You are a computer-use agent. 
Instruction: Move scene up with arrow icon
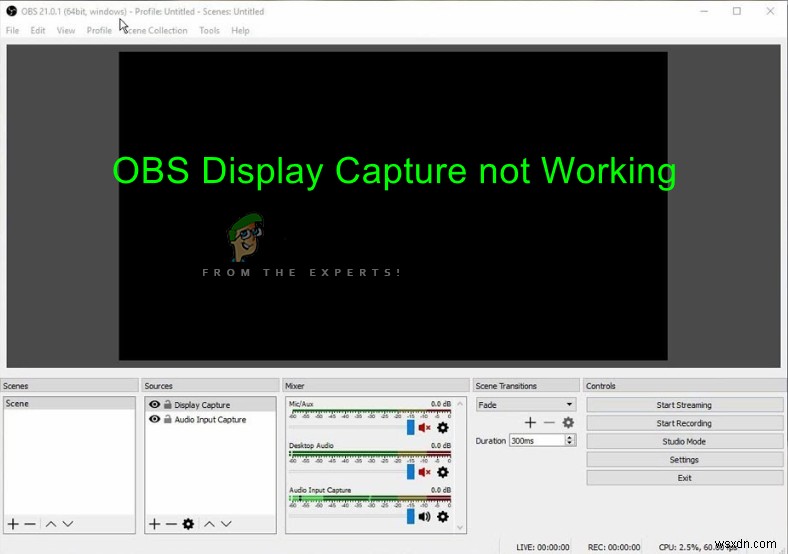tap(51, 524)
